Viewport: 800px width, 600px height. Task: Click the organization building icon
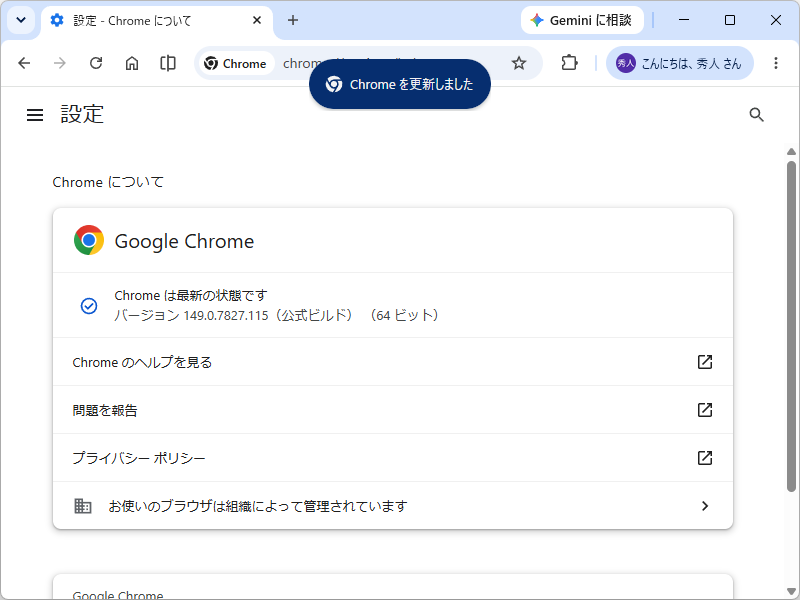tap(83, 506)
